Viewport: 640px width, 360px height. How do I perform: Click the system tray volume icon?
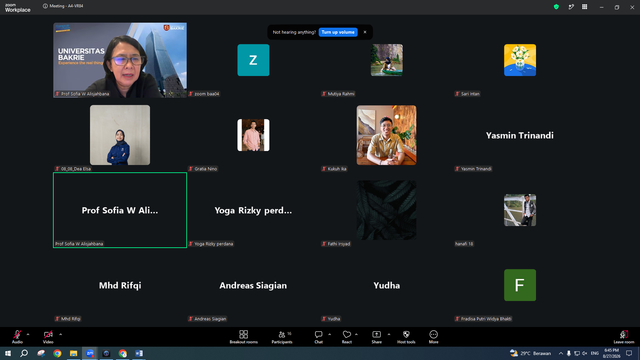(x=584, y=353)
